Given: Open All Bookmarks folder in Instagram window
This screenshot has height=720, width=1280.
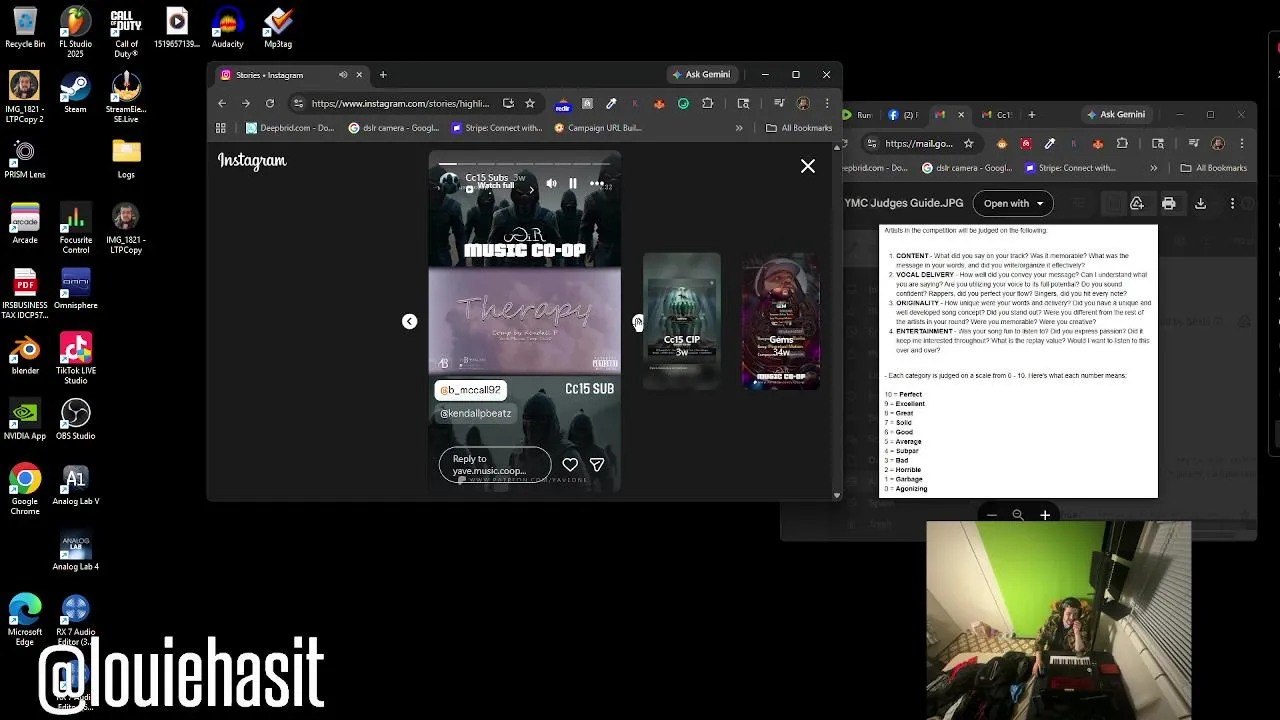Looking at the screenshot, I should click(799, 128).
